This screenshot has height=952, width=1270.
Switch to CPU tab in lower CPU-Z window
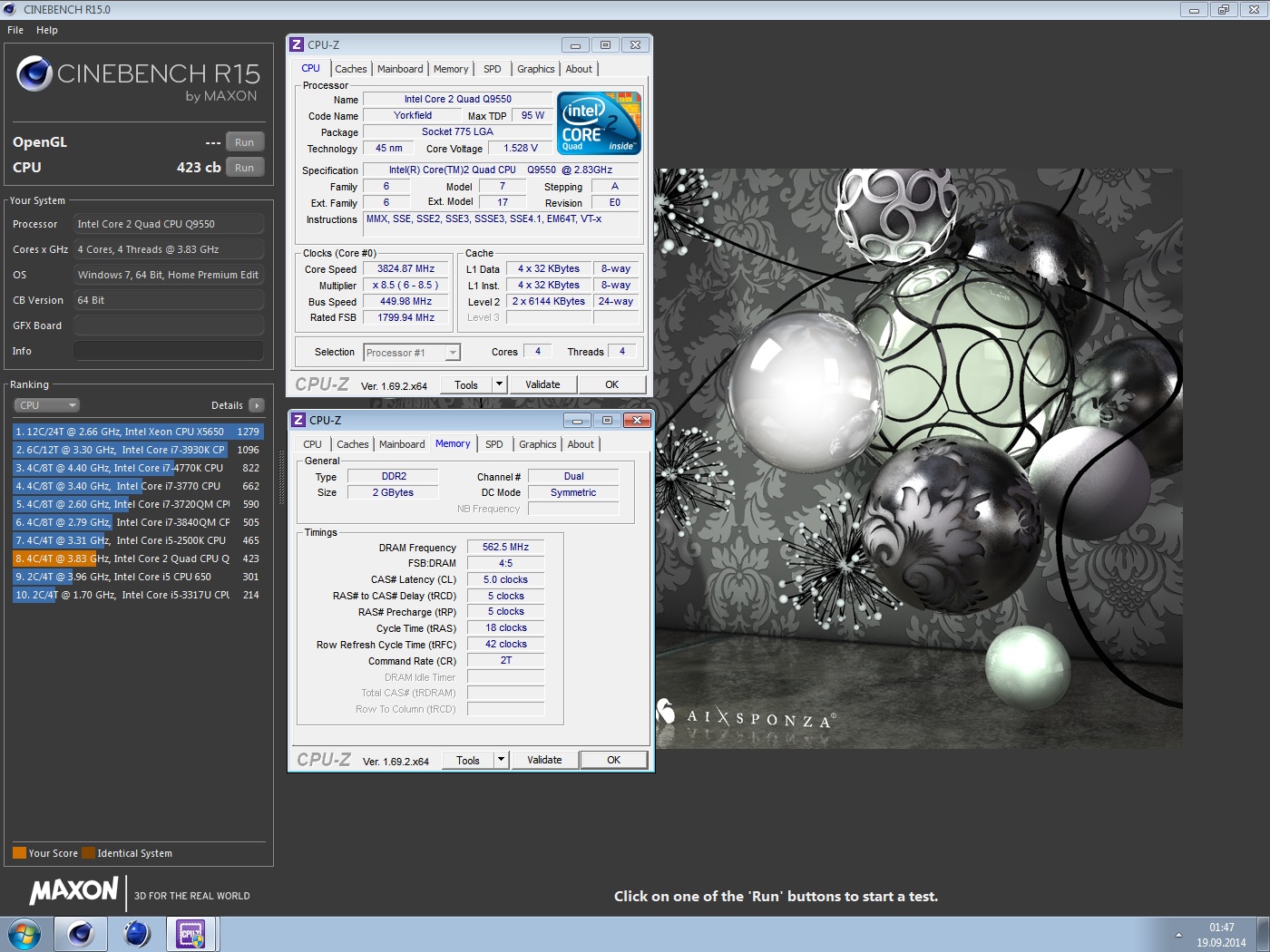click(313, 444)
